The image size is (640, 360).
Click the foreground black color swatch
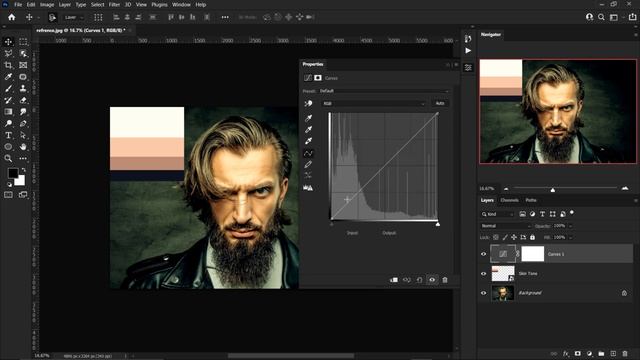click(x=13, y=173)
